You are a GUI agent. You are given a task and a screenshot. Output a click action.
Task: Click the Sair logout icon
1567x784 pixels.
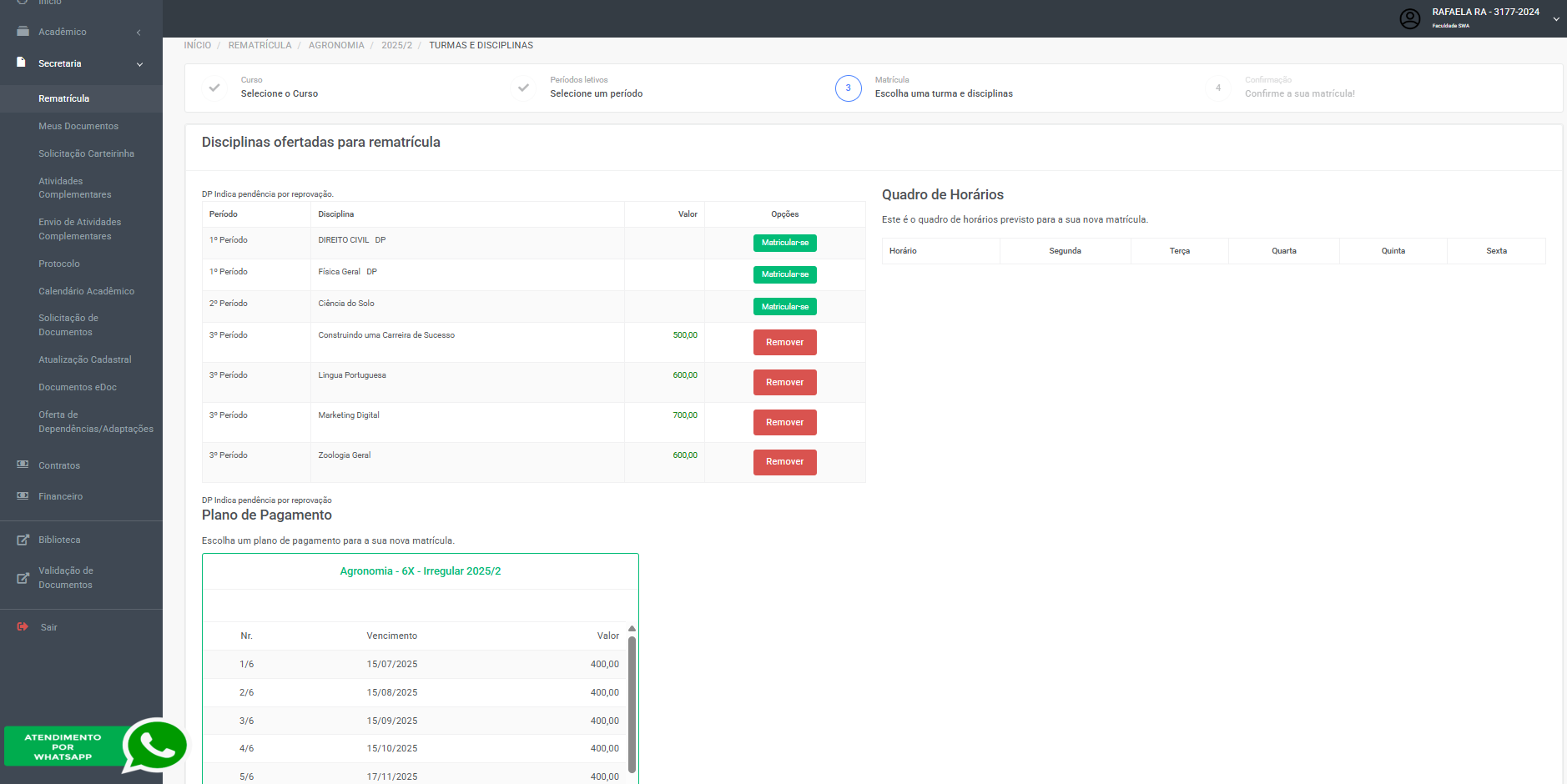click(x=23, y=626)
